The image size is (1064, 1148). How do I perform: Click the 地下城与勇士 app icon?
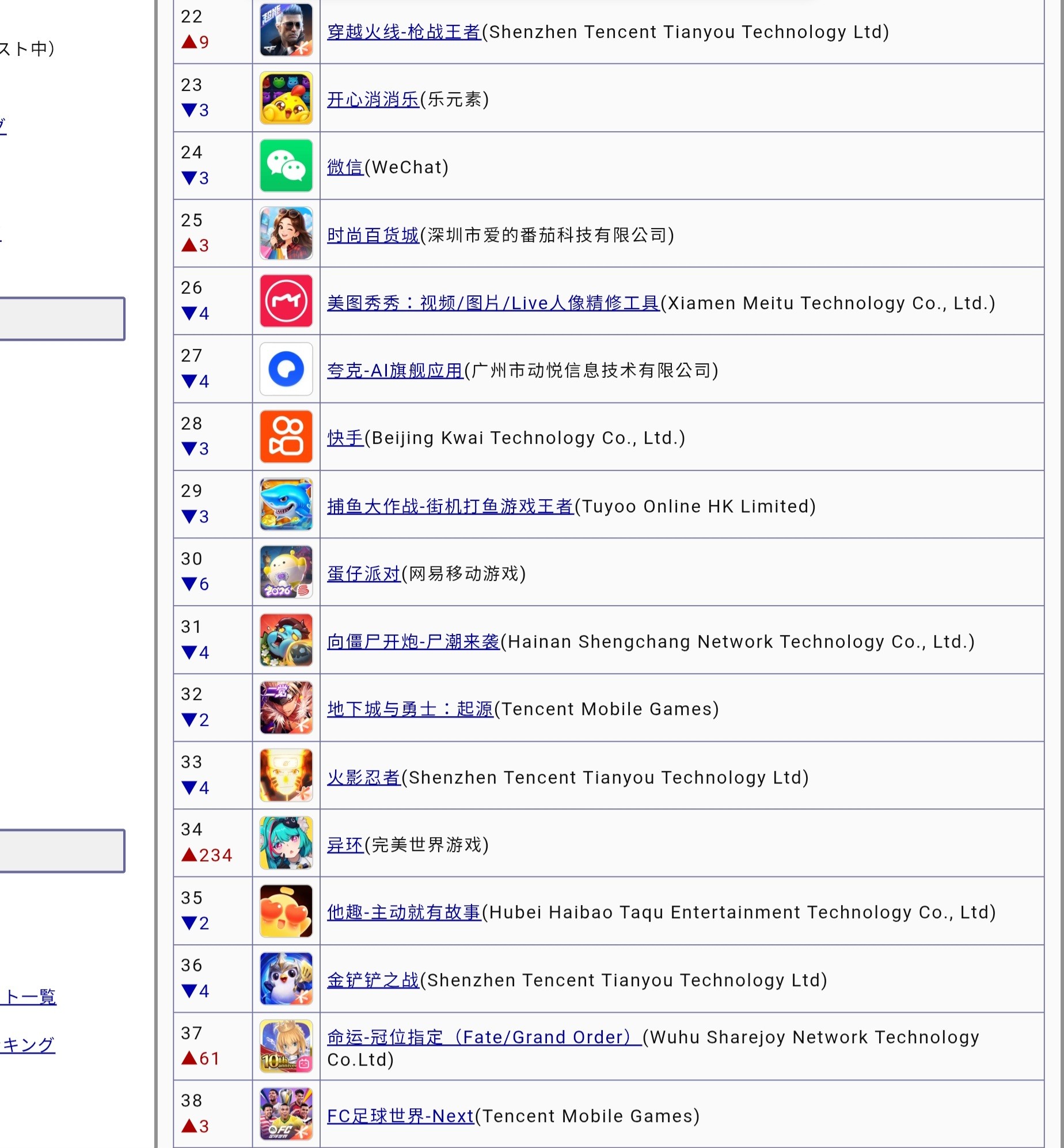[286, 708]
